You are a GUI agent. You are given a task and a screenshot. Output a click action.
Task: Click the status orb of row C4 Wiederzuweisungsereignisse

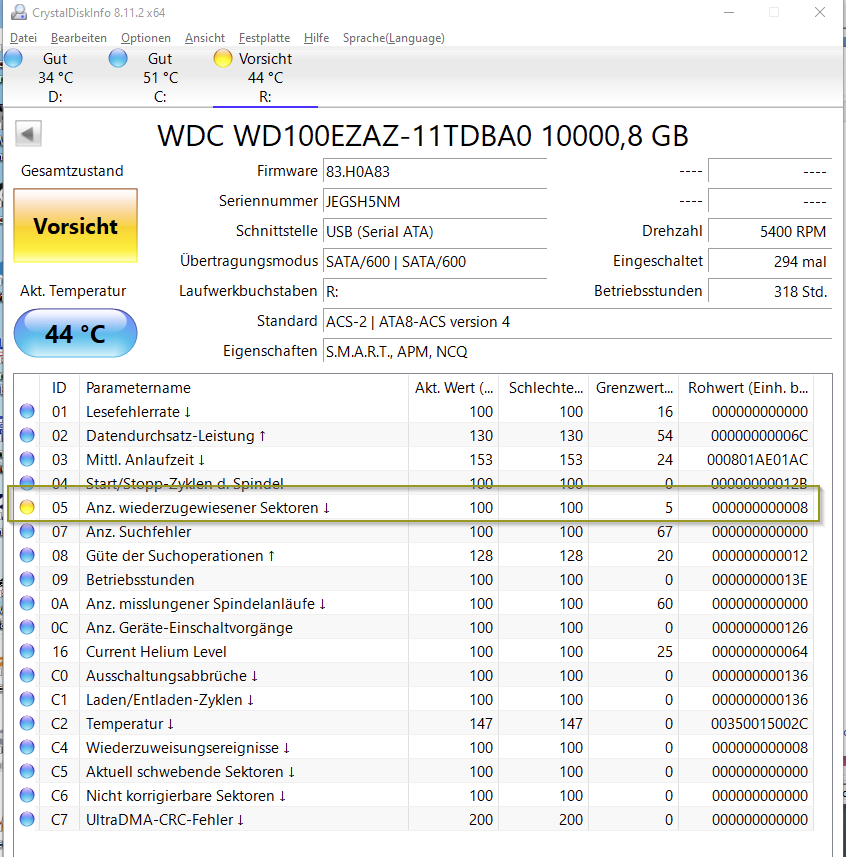(27, 748)
